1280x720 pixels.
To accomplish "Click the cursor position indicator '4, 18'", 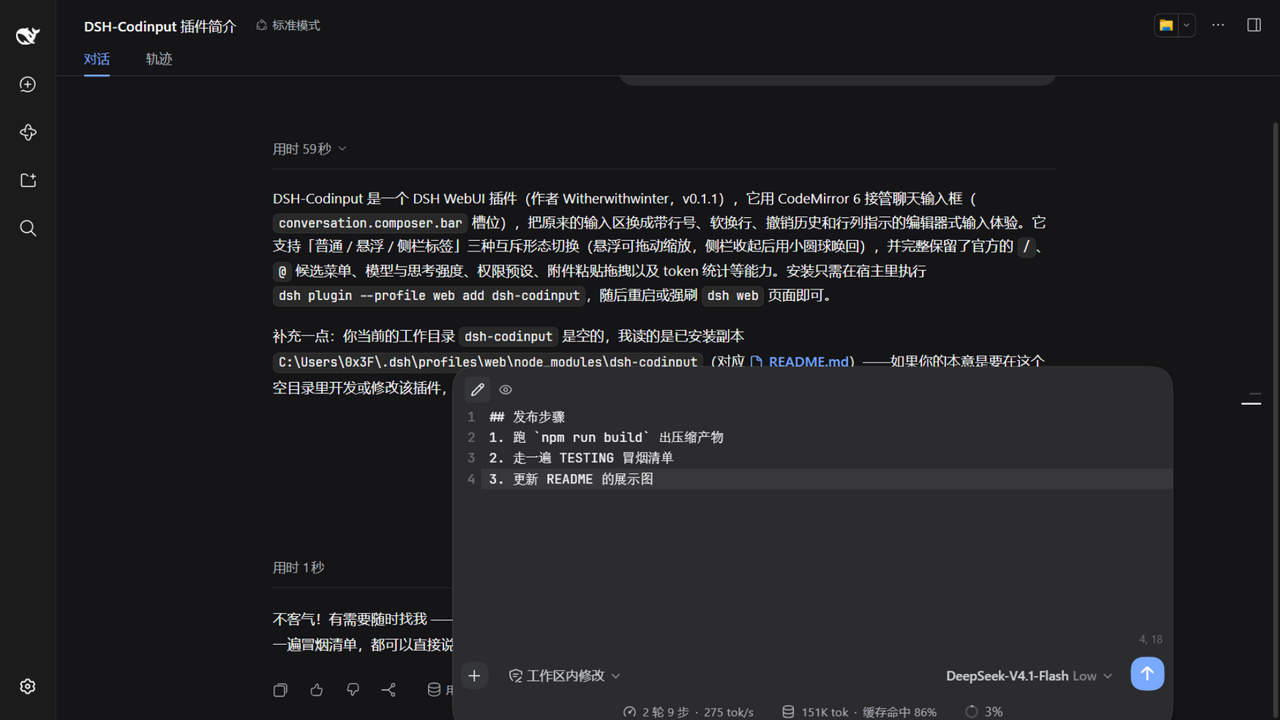I will 1150,639.
